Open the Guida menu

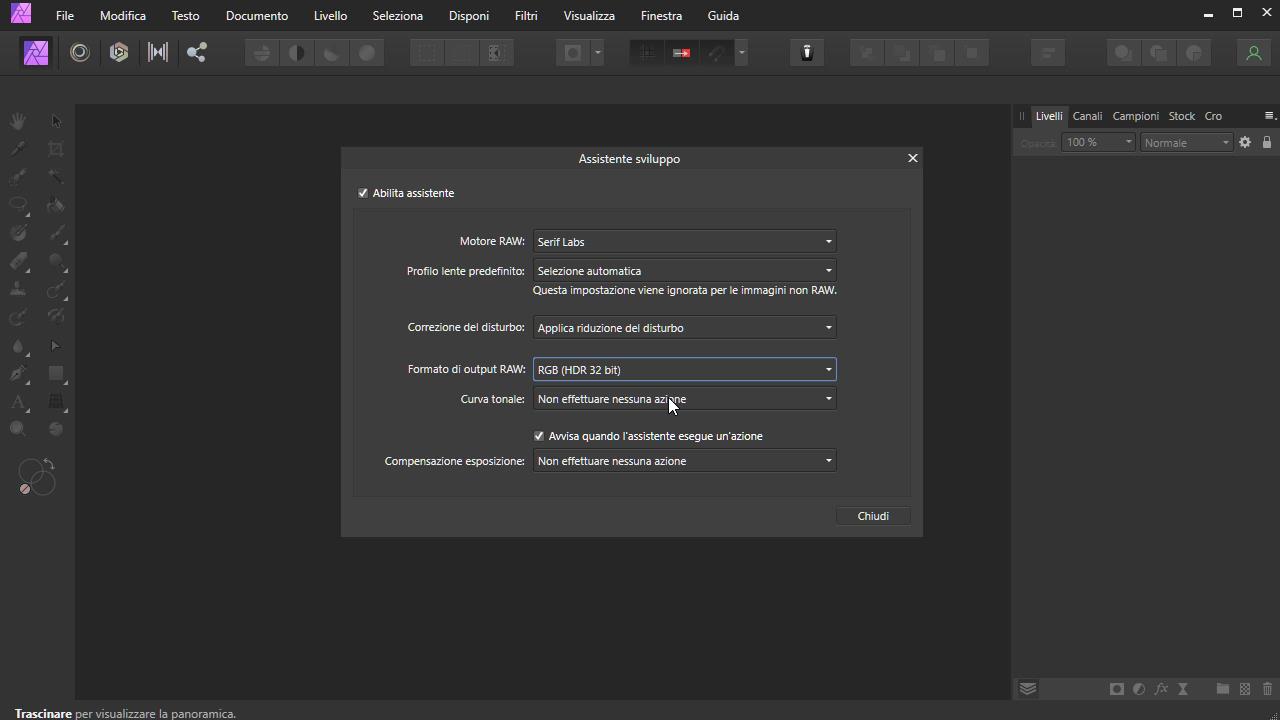click(x=723, y=16)
